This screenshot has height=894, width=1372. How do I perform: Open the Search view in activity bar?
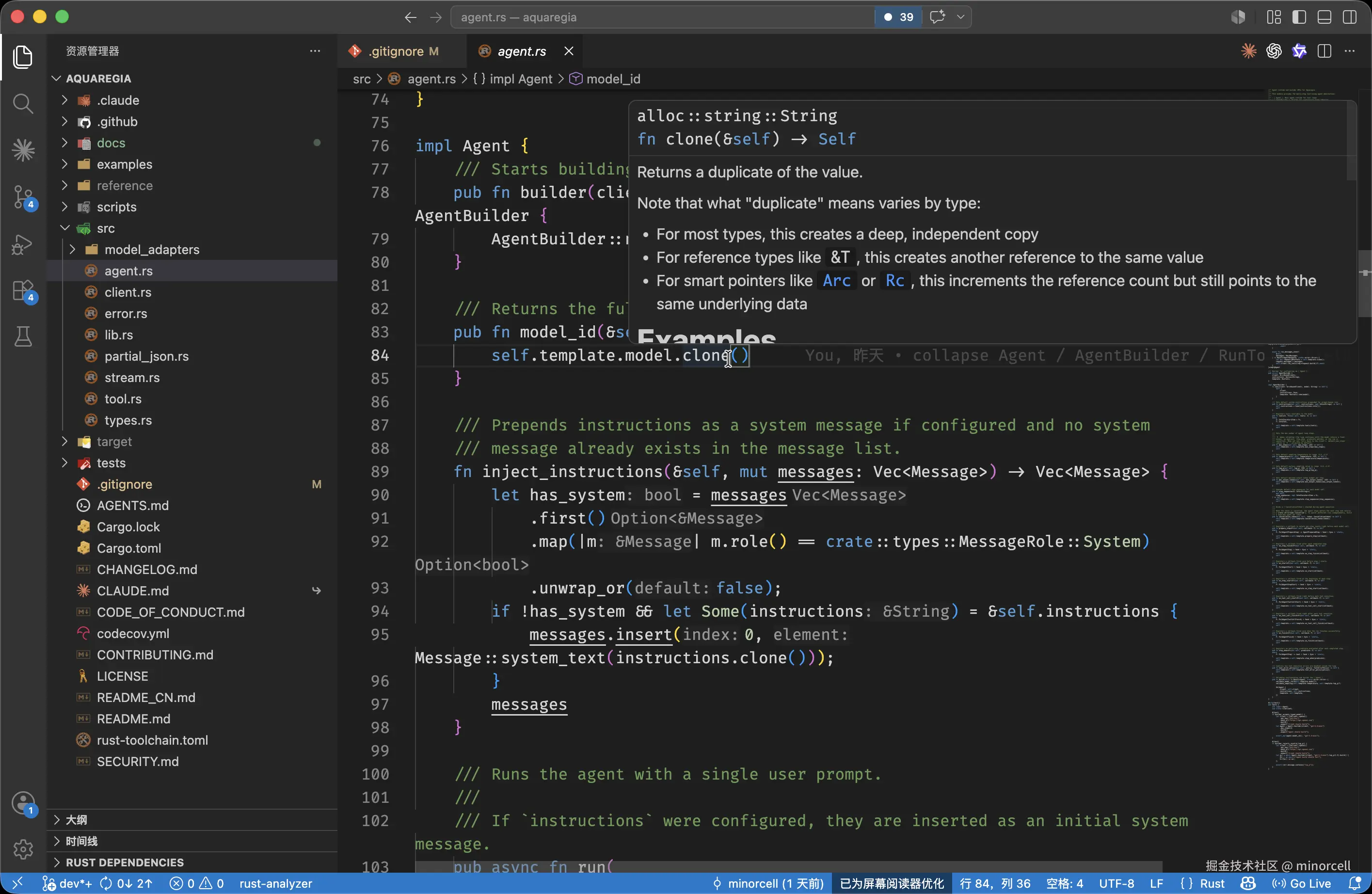(x=23, y=104)
